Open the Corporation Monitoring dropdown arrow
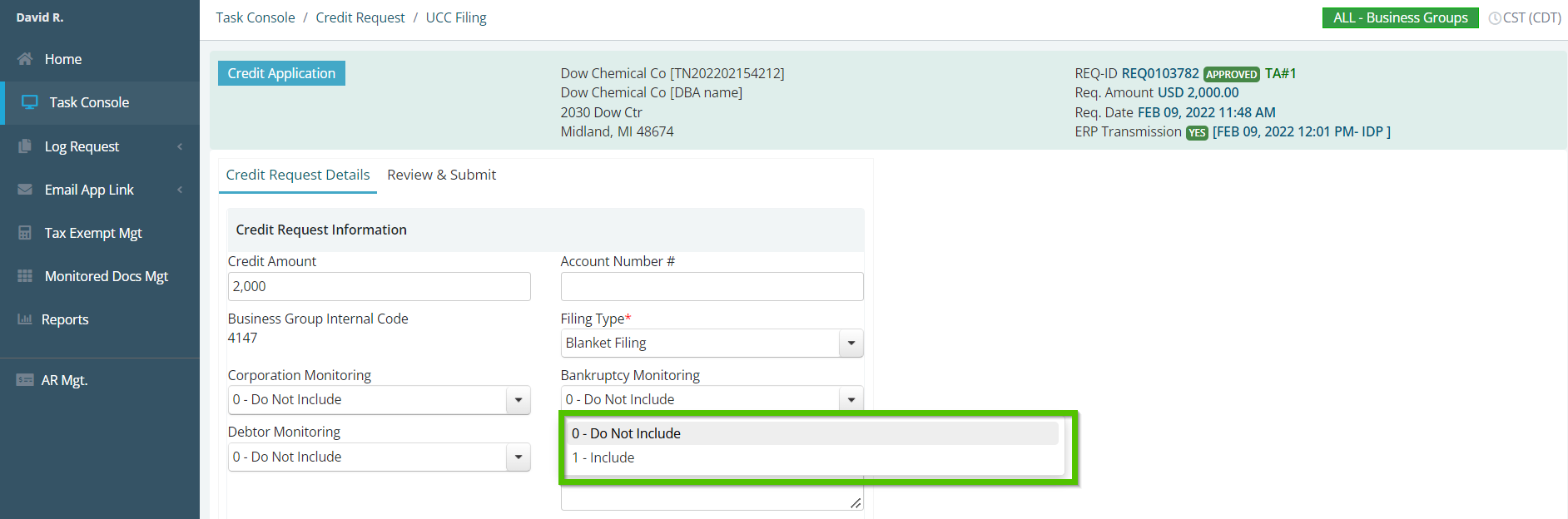This screenshot has height=519, width=1568. pos(518,400)
